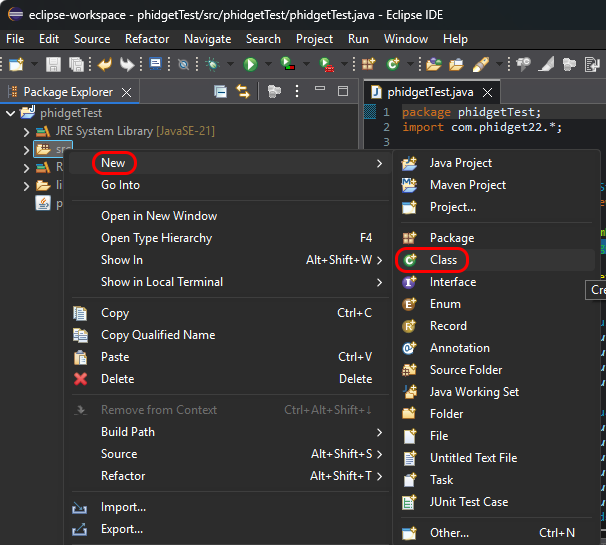Select Other... at bottom of New submenu
606x545 pixels.
(x=449, y=533)
